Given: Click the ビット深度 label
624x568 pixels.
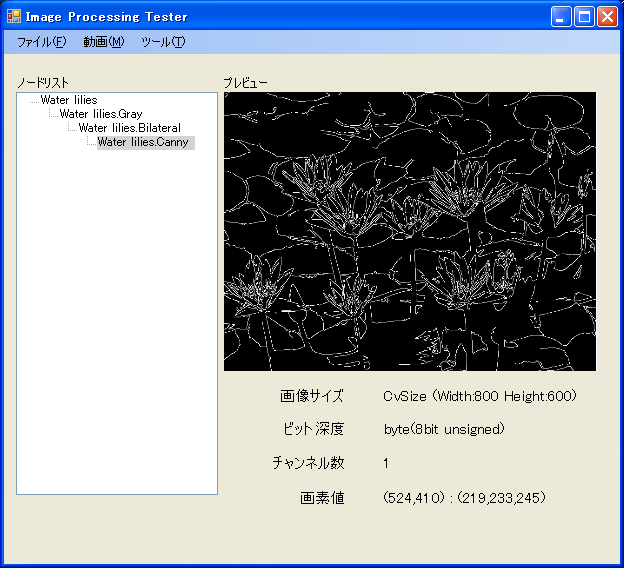Looking at the screenshot, I should click(x=313, y=429).
